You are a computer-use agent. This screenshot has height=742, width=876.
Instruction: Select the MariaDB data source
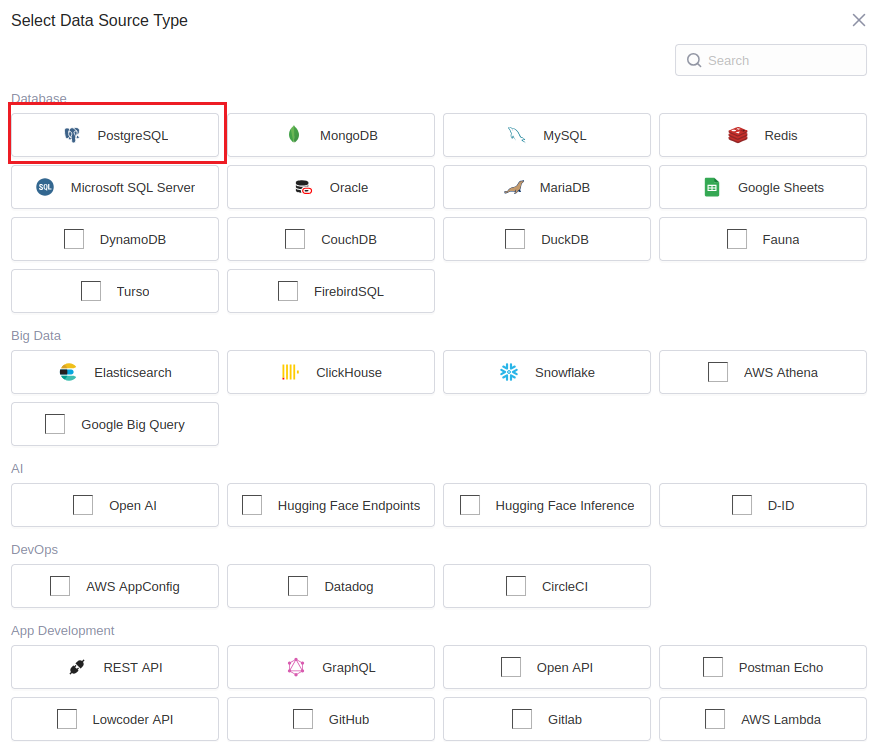pyautogui.click(x=547, y=187)
